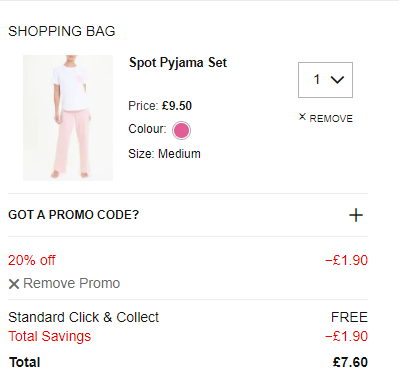Open the Spot Pyjama Set title link
The width and height of the screenshot is (399, 384).
pos(178,63)
